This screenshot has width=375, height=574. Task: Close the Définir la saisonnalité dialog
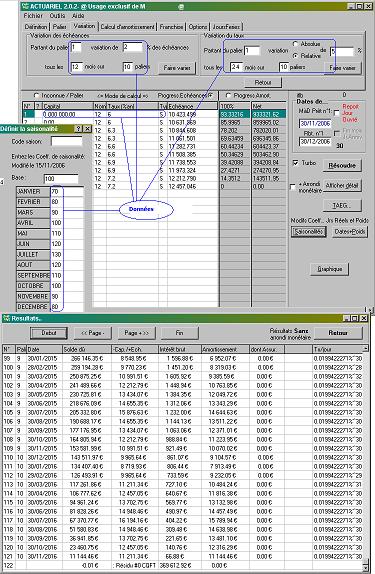point(87,129)
